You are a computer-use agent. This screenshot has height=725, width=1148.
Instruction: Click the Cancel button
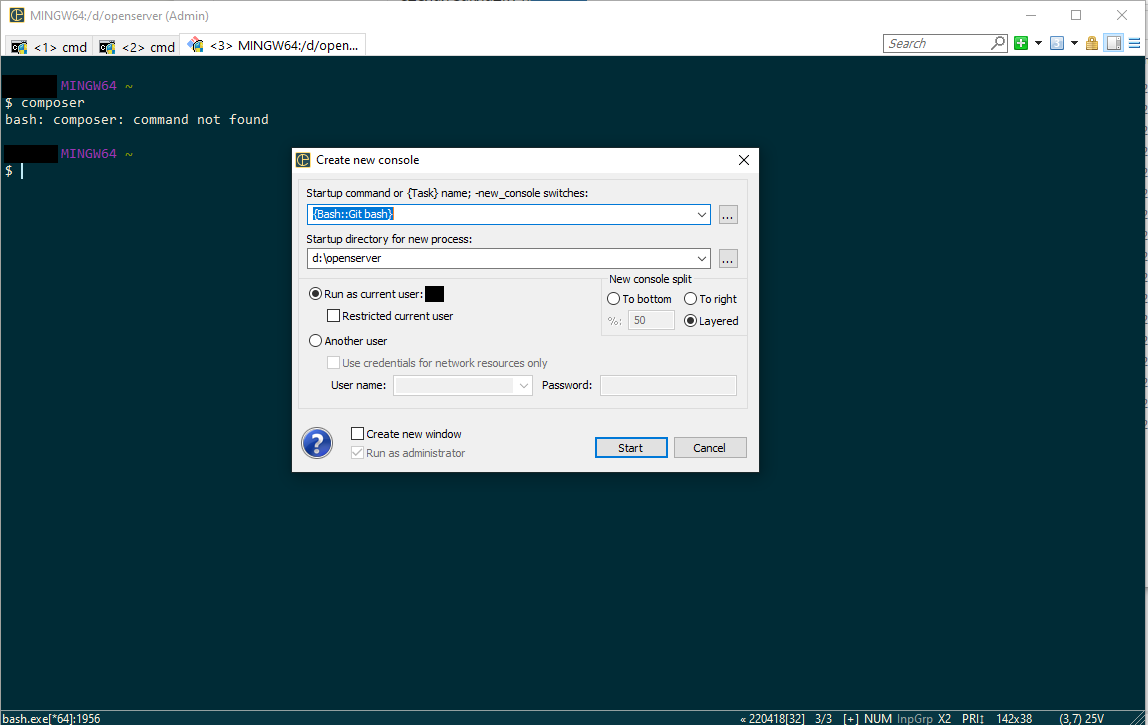[709, 448]
